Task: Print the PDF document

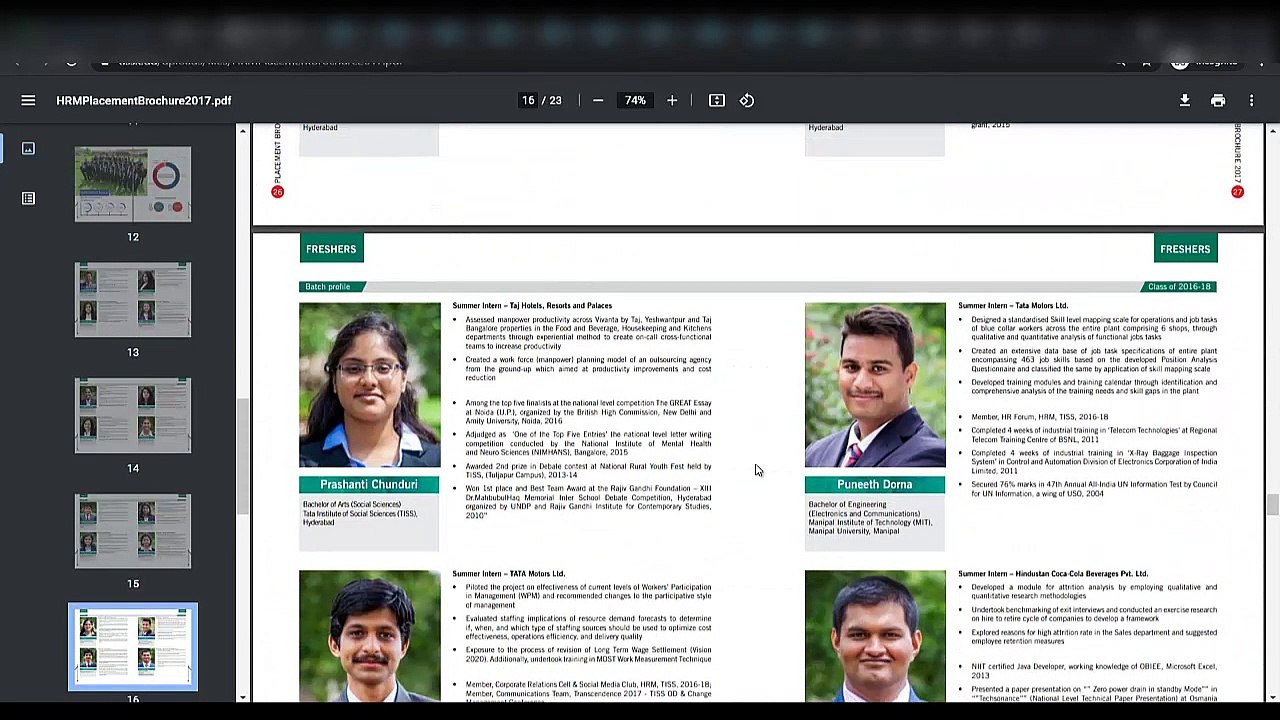Action: (1218, 100)
